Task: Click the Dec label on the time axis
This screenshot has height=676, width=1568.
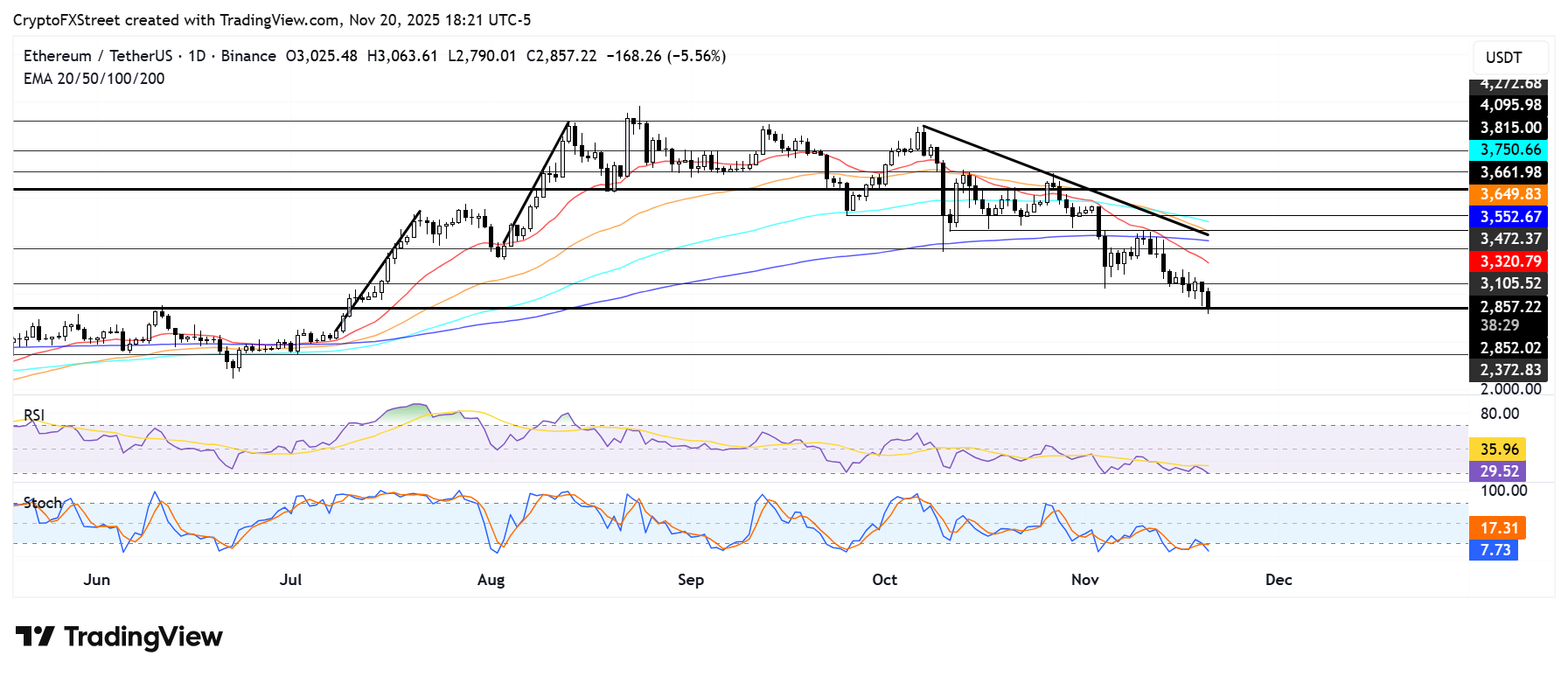Action: [1278, 580]
